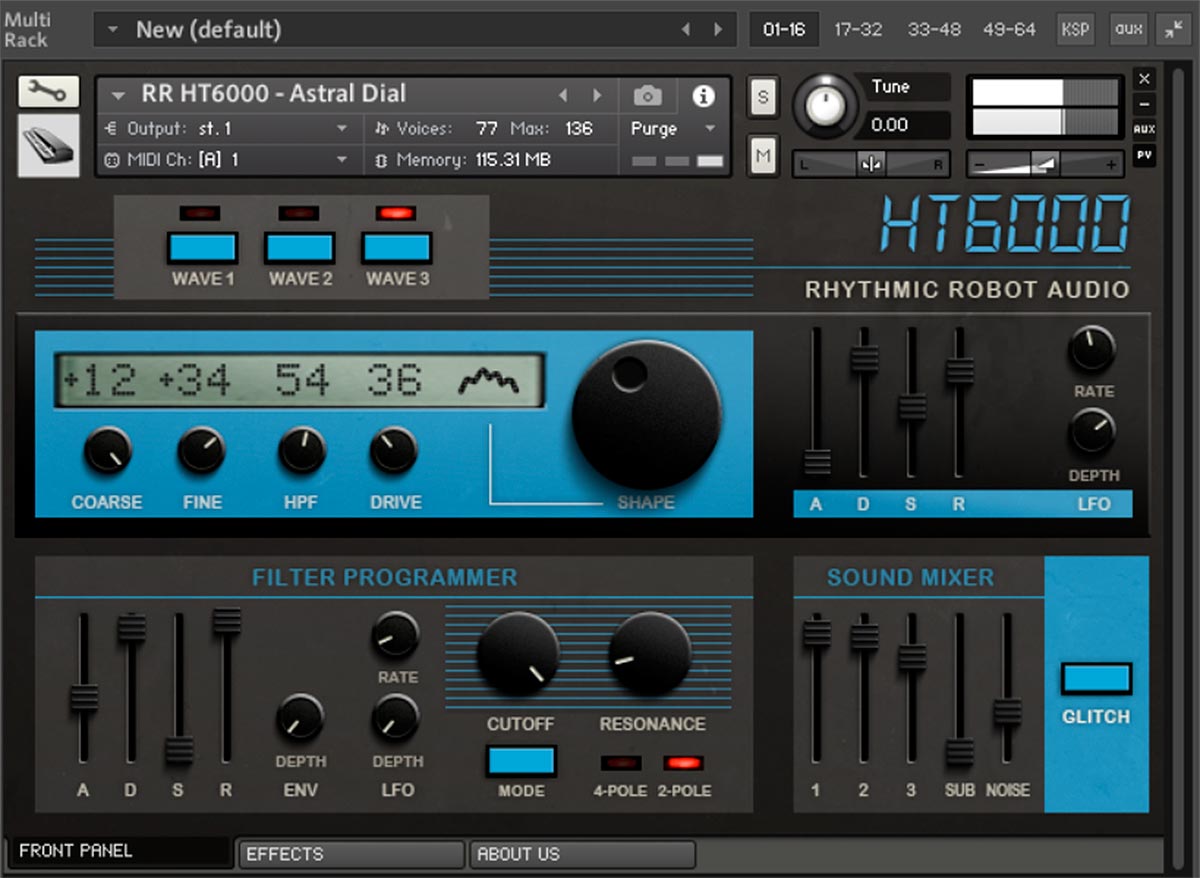Click the large SHAPE knob
1200x878 pixels.
coord(646,415)
